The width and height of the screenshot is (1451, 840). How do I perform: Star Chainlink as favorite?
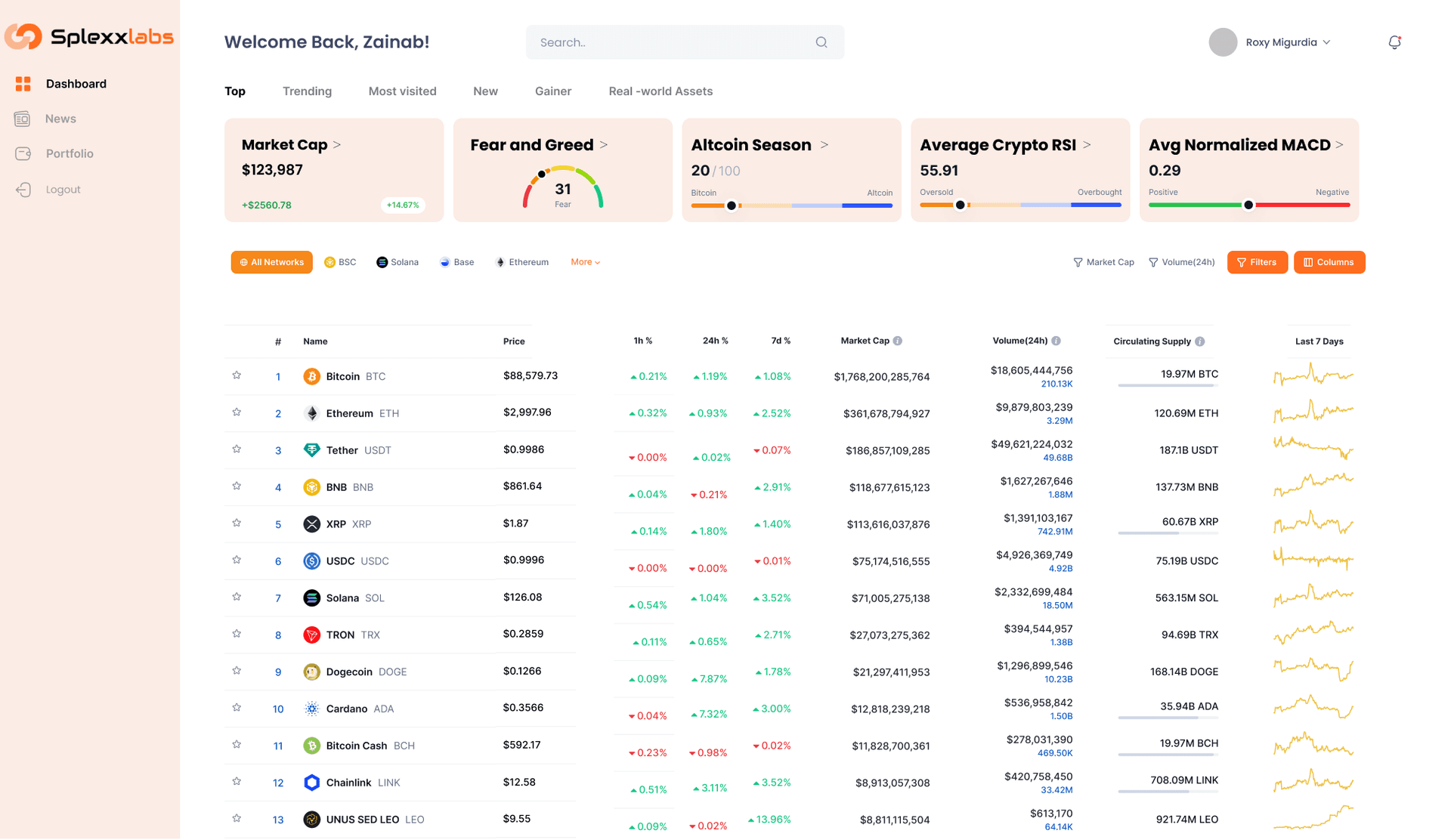pos(237,782)
